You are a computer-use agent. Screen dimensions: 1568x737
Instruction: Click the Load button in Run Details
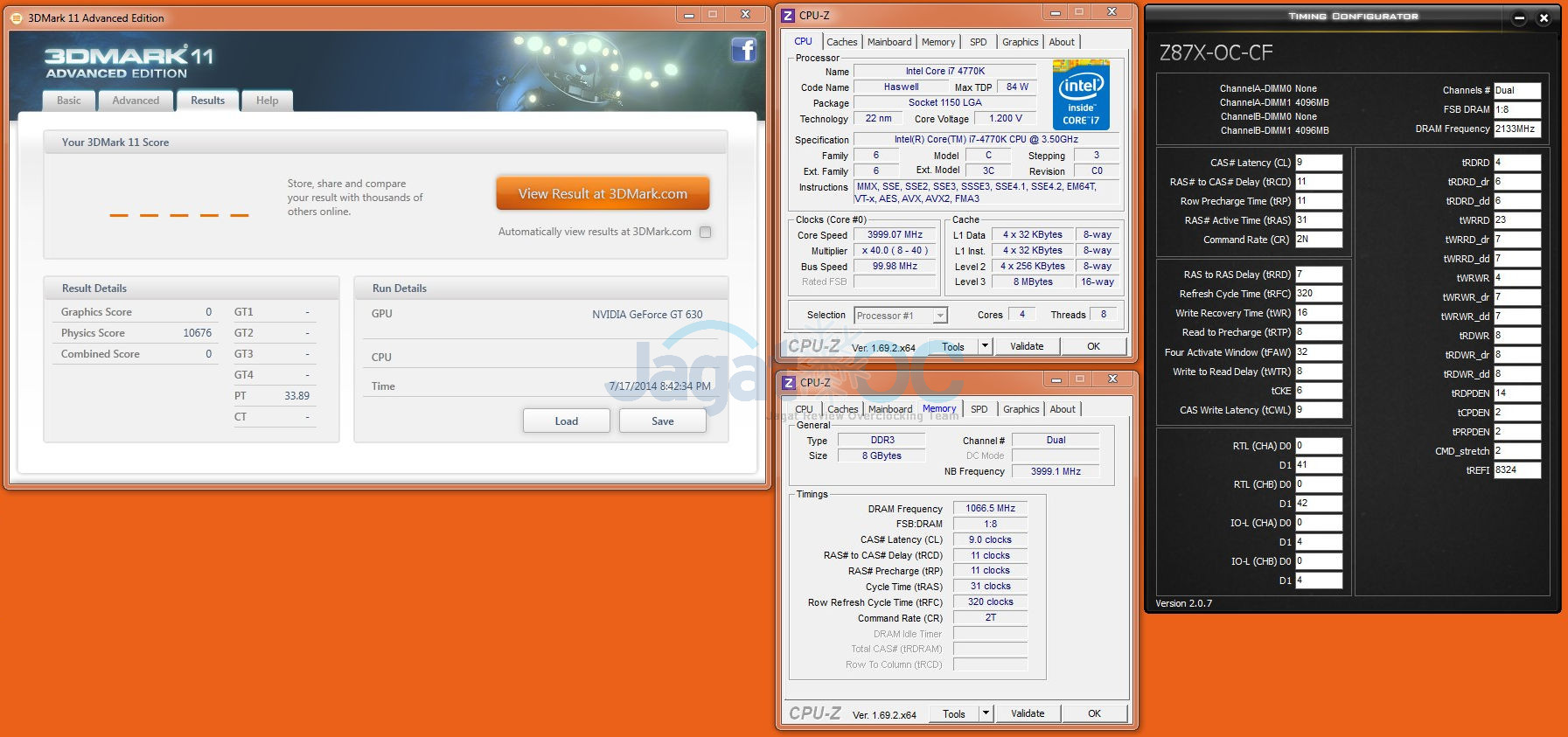[x=566, y=421]
